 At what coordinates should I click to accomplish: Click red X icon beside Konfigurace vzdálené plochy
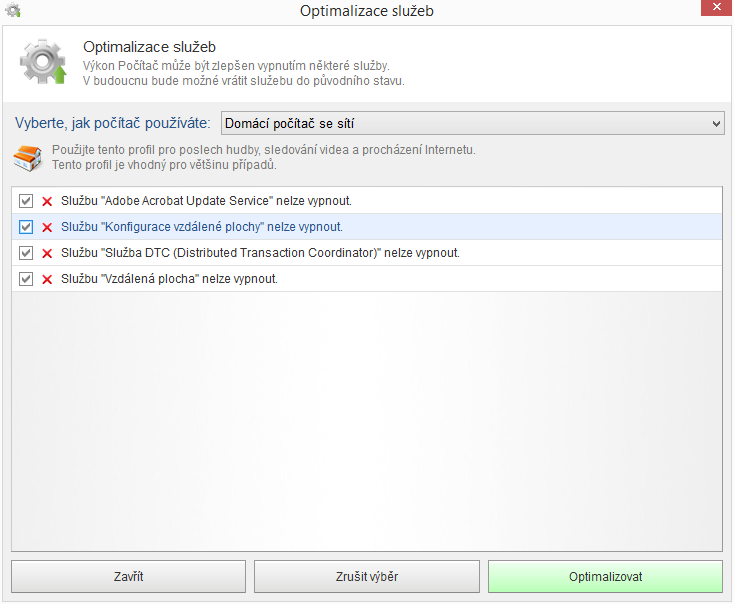pos(47,228)
